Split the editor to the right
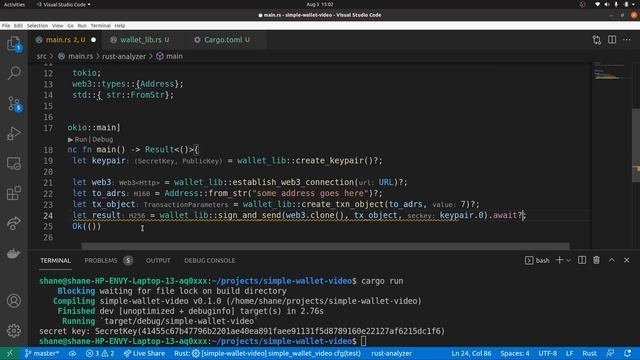Image resolution: width=640 pixels, height=360 pixels. [612, 40]
